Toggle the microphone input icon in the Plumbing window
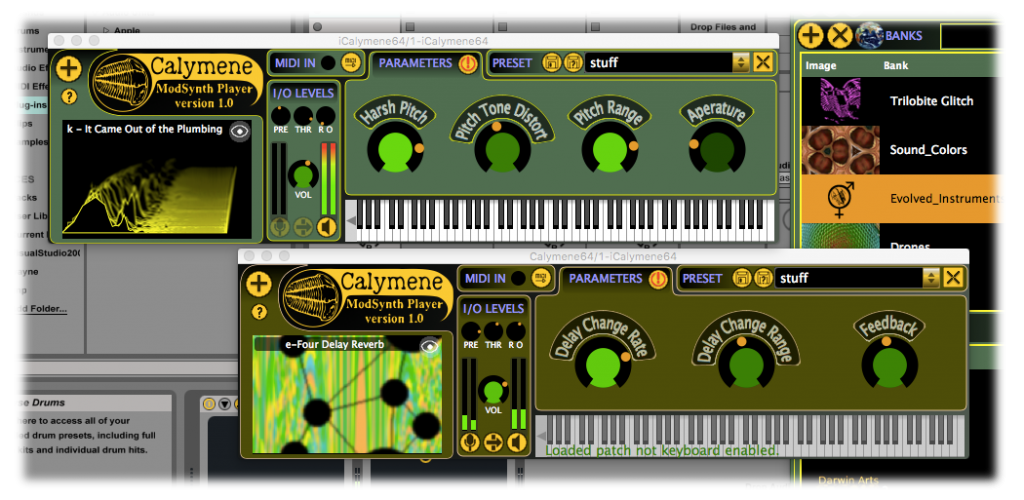 [280, 227]
